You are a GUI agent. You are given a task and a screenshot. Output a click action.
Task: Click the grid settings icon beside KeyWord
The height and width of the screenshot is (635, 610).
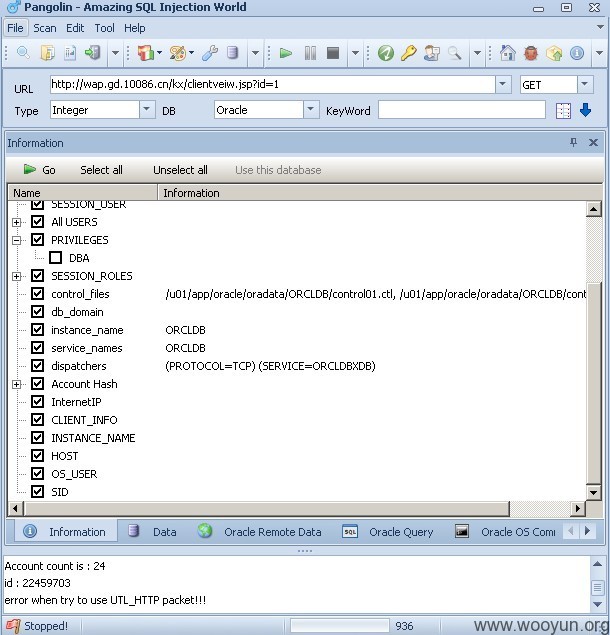point(563,111)
